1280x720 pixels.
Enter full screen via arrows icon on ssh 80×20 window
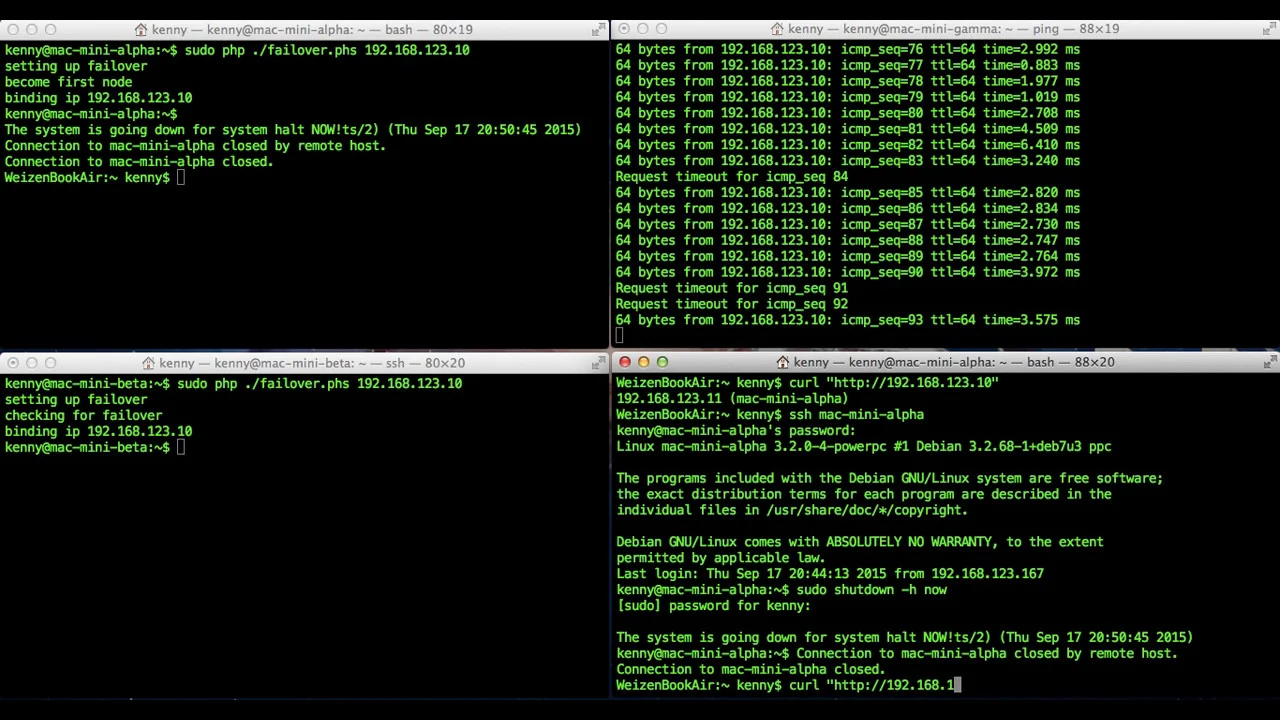point(600,363)
